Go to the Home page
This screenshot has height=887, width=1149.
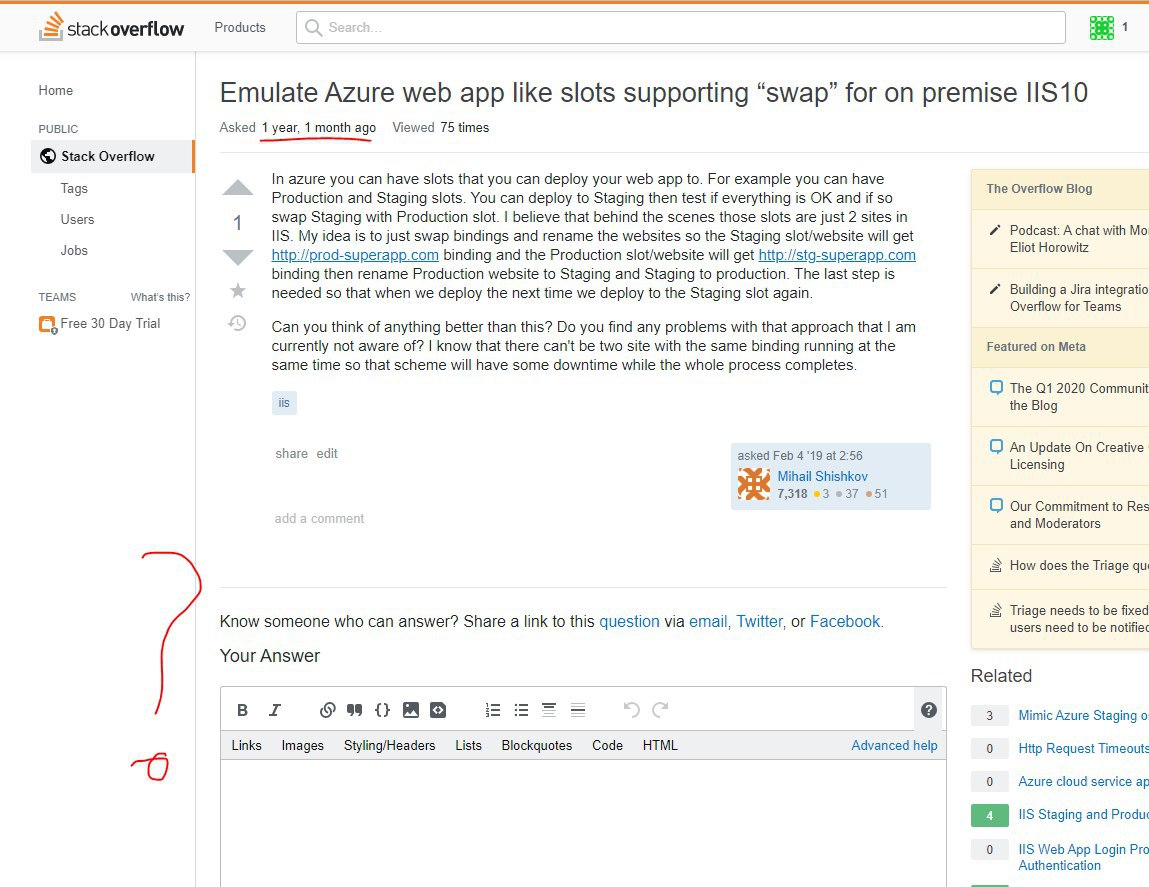tap(56, 90)
